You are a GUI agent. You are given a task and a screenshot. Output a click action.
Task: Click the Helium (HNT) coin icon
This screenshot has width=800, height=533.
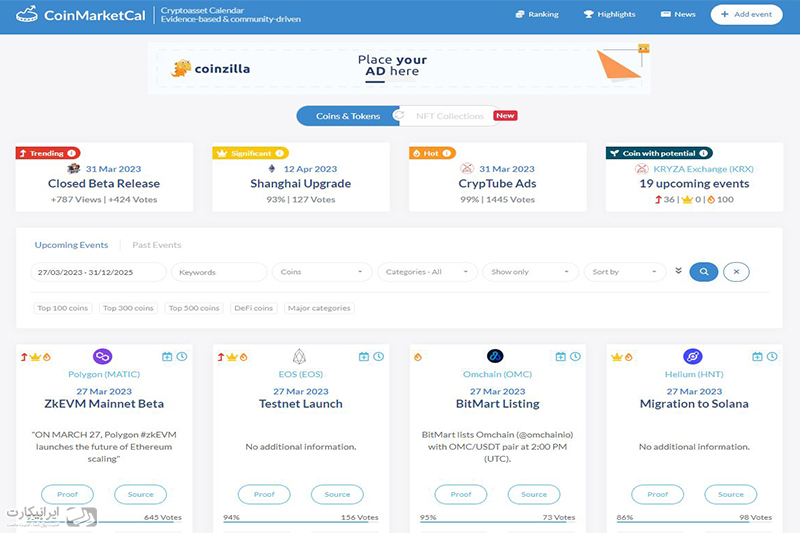692,356
